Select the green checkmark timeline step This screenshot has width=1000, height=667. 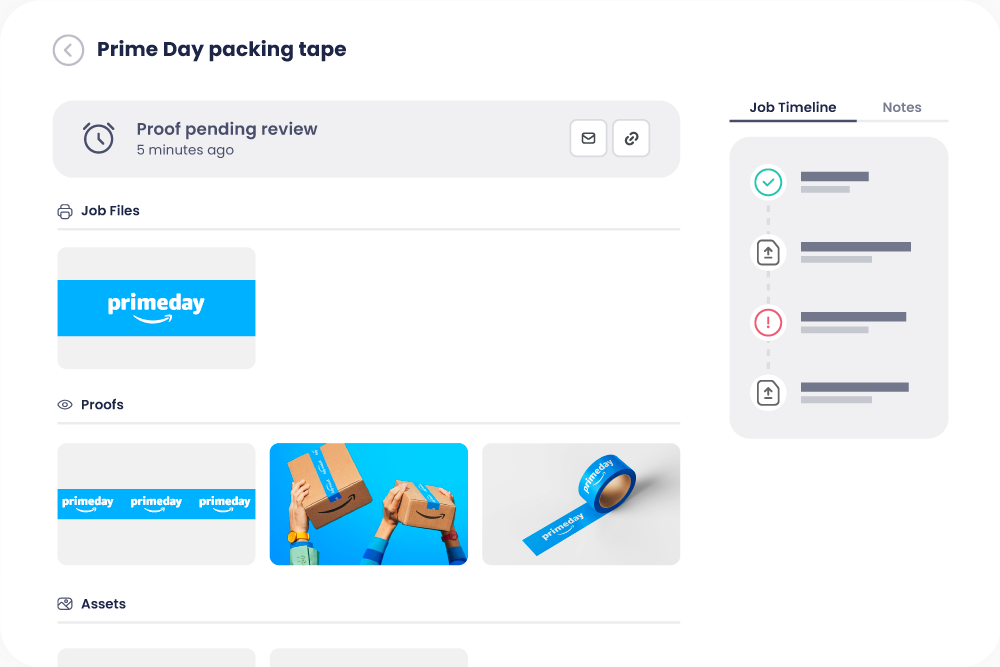(768, 182)
